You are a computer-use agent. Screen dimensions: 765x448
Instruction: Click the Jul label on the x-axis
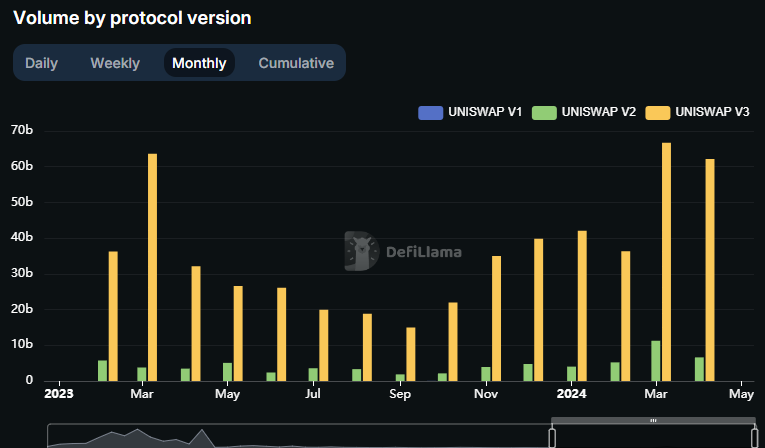tap(313, 393)
